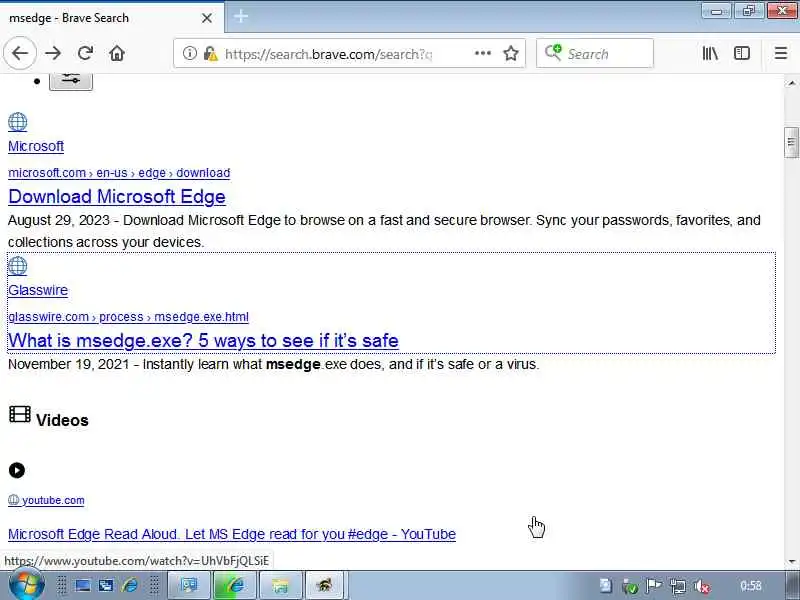Open the first taskbar app button with monitor icon

click(x=189, y=585)
